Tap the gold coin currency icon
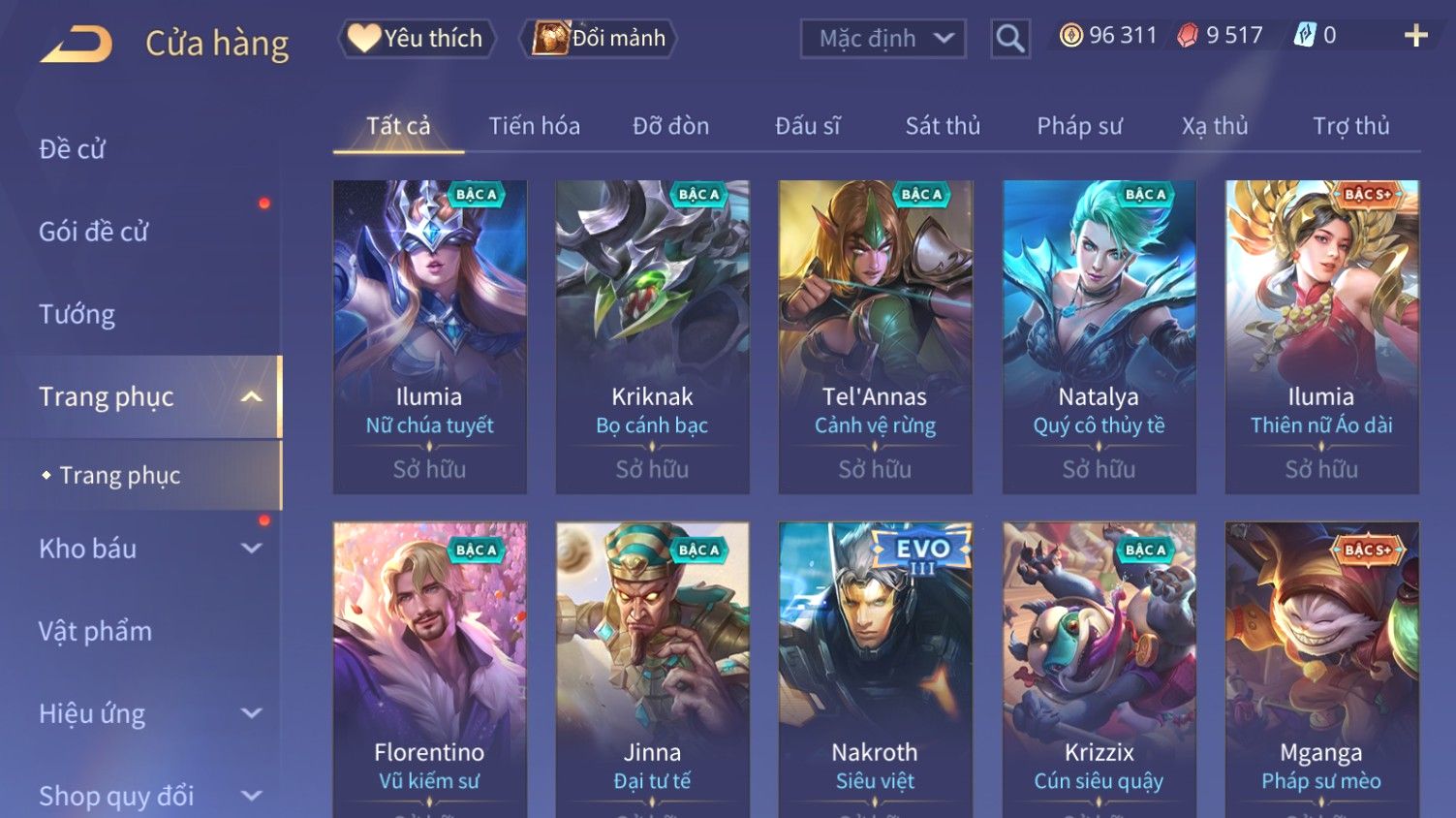The width and height of the screenshot is (1456, 818). (1070, 36)
